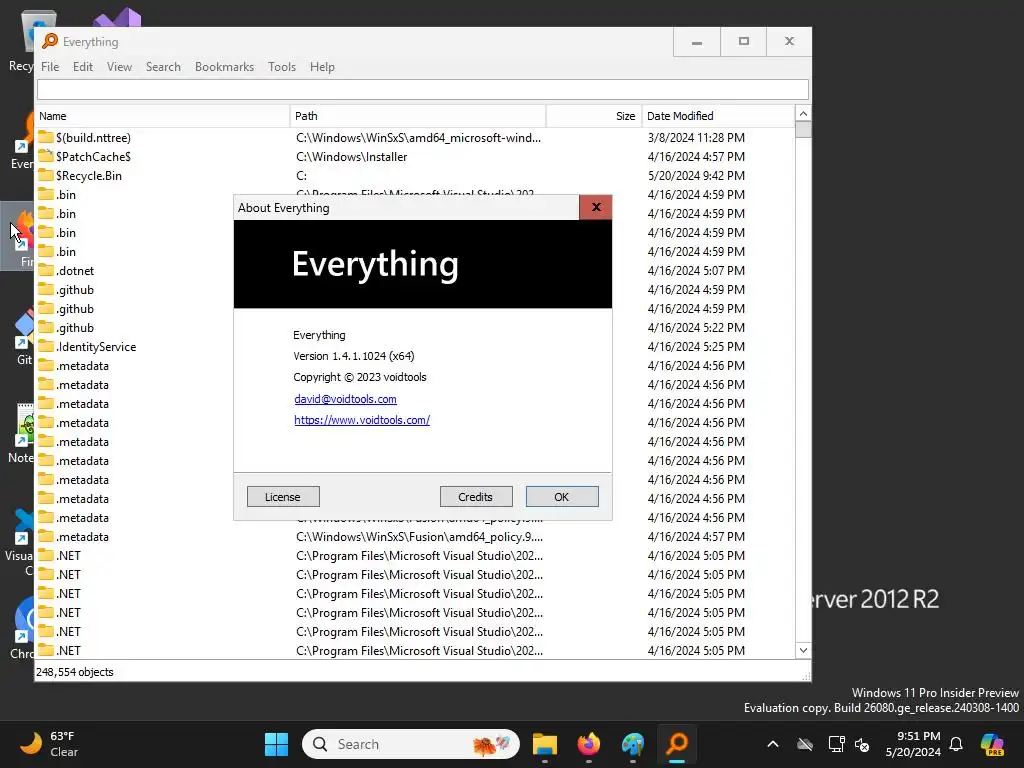Click the Everything search input field
This screenshot has height=768, width=1024.
coord(423,89)
